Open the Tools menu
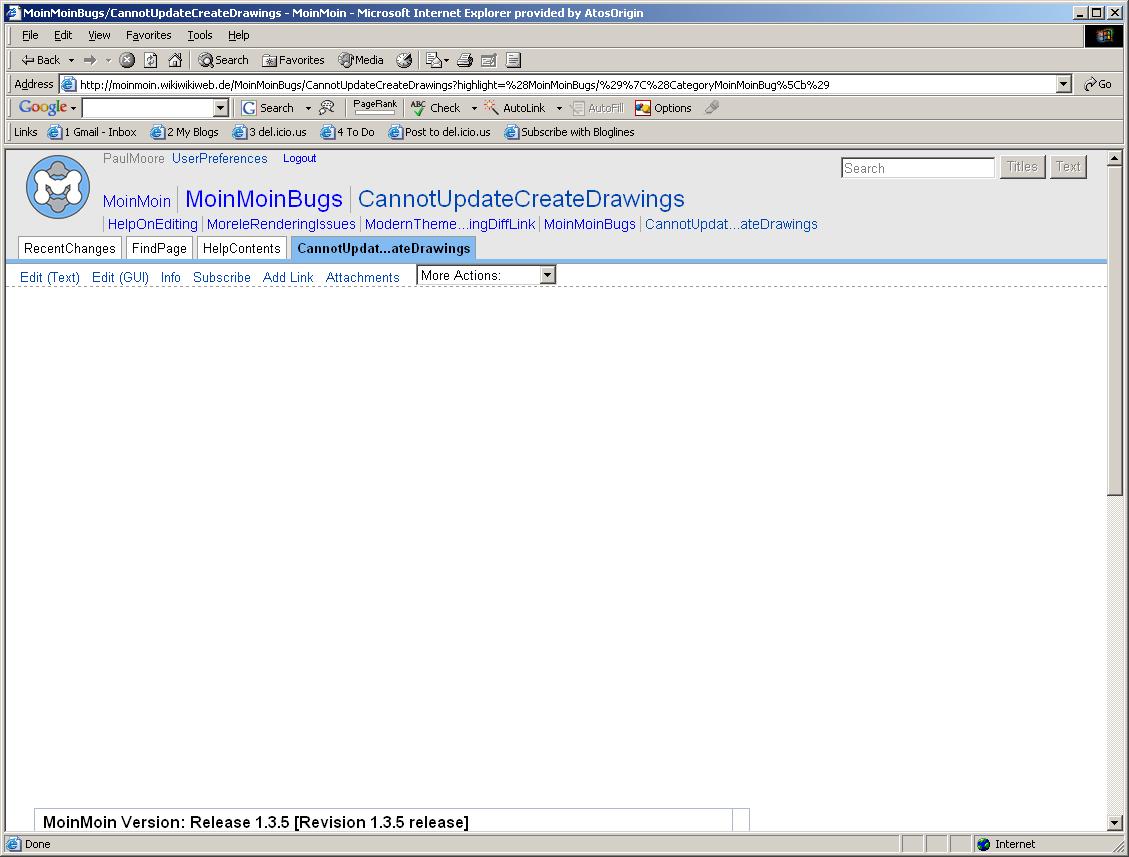 pyautogui.click(x=199, y=35)
